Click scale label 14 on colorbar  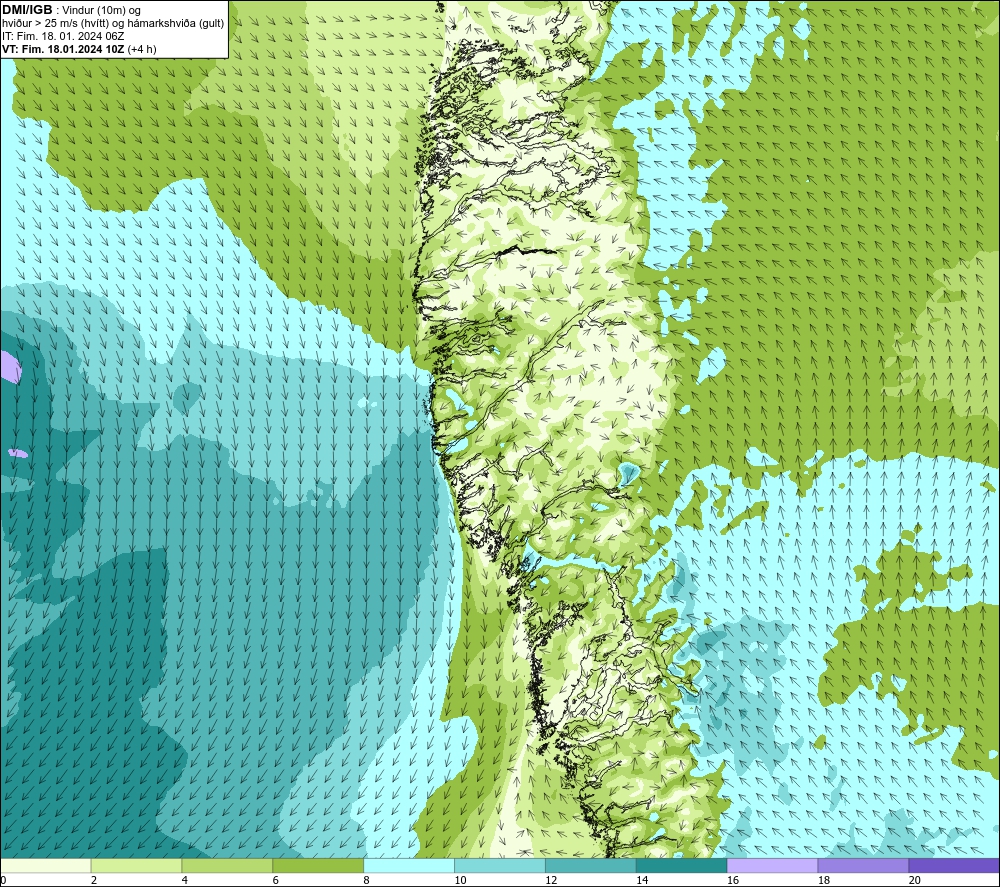642,881
